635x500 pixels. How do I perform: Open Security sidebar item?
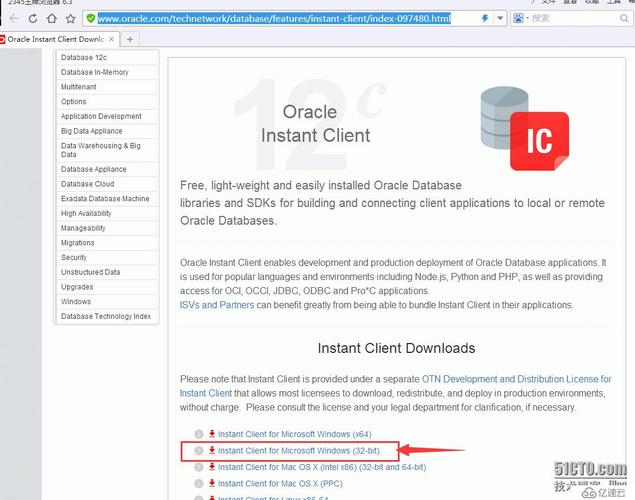[107, 257]
